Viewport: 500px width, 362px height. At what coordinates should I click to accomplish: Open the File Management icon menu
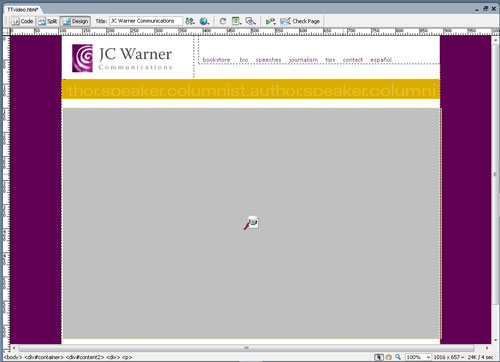coord(190,21)
